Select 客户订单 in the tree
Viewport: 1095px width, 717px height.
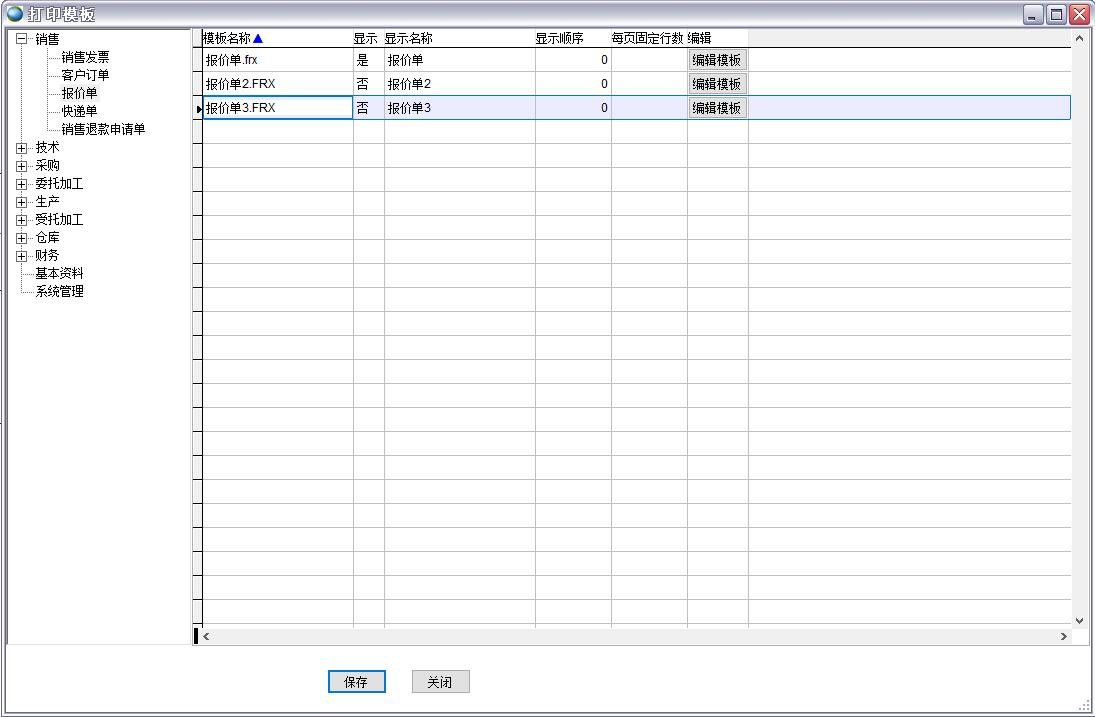[85, 75]
